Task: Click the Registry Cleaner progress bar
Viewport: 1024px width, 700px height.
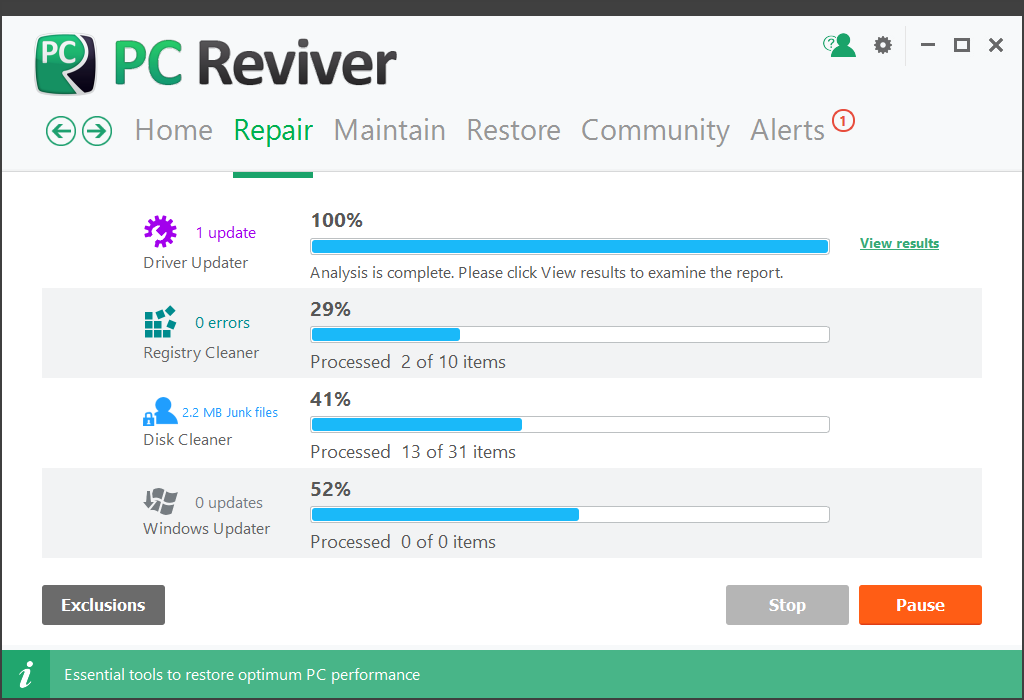Action: pos(570,334)
